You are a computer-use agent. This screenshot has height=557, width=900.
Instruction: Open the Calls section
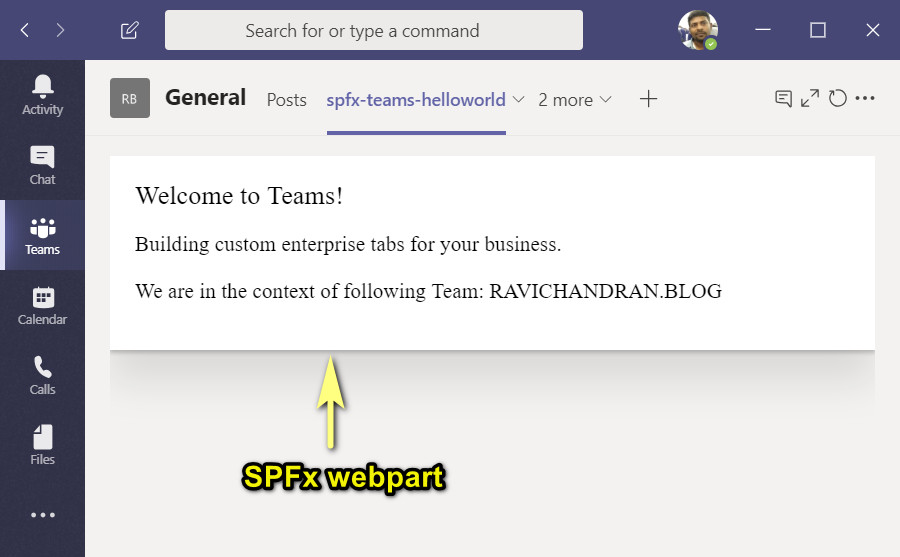click(42, 375)
